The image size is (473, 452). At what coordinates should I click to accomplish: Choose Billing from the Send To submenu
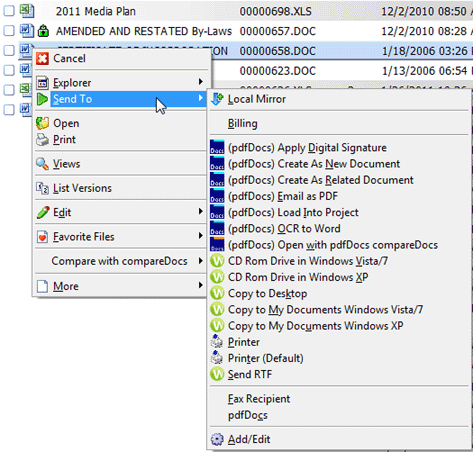(x=243, y=123)
